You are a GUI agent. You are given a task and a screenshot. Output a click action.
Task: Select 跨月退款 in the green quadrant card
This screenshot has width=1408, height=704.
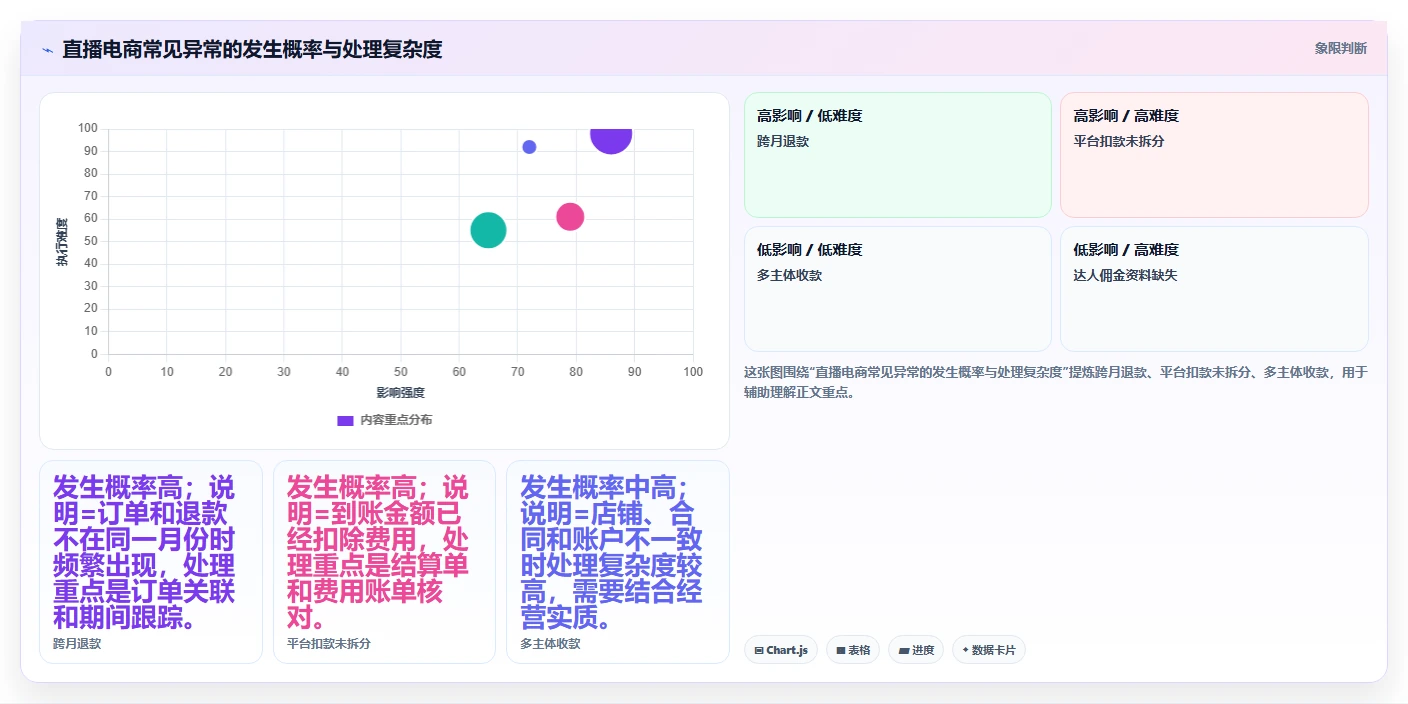tap(783, 141)
